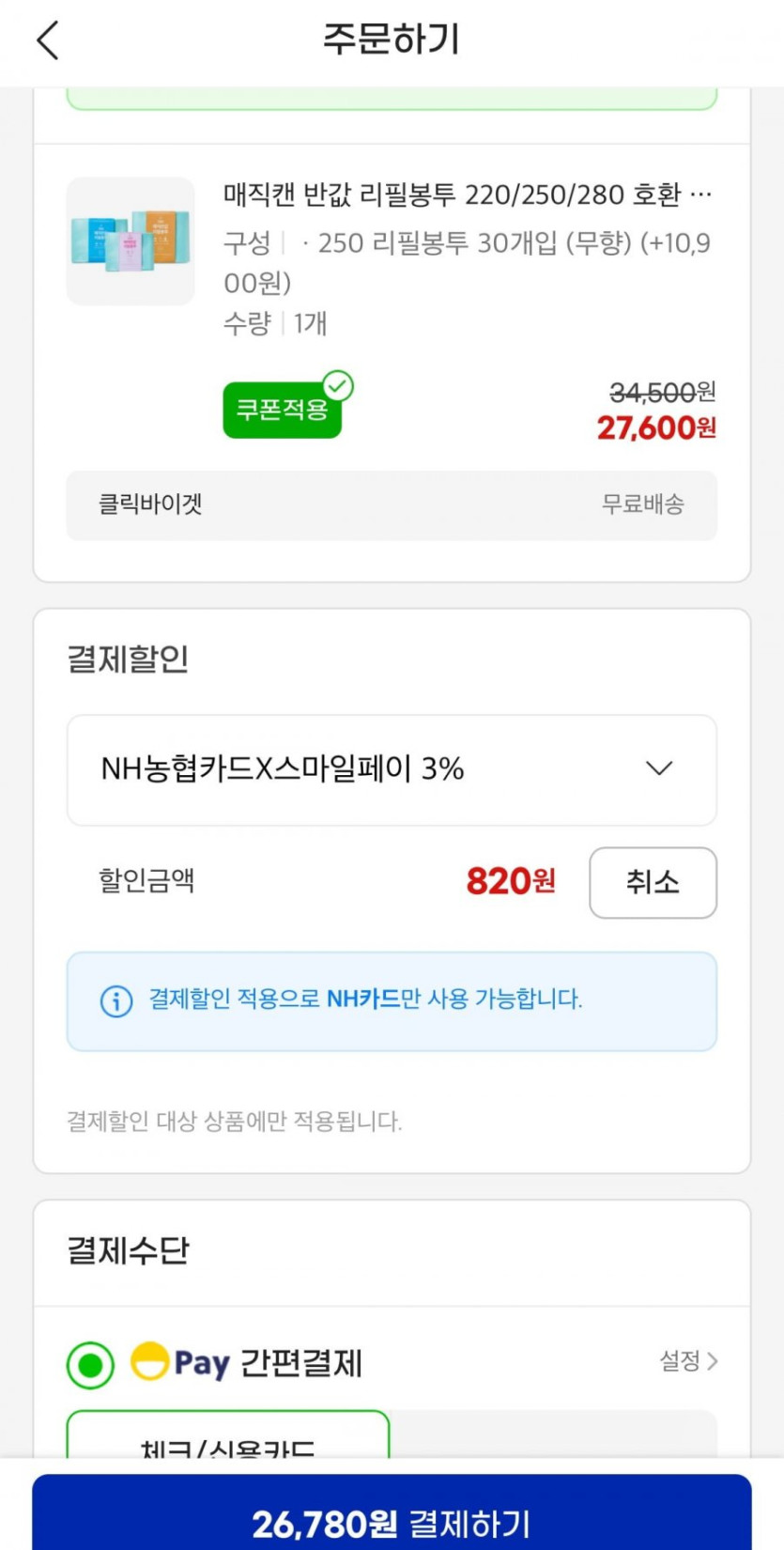784x1550 pixels.
Task: Tap the info icon in NH카드 notice
Action: [x=116, y=1000]
